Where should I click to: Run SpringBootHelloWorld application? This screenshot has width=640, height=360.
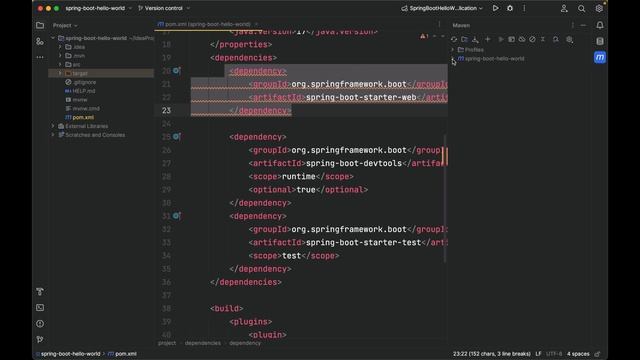495,8
